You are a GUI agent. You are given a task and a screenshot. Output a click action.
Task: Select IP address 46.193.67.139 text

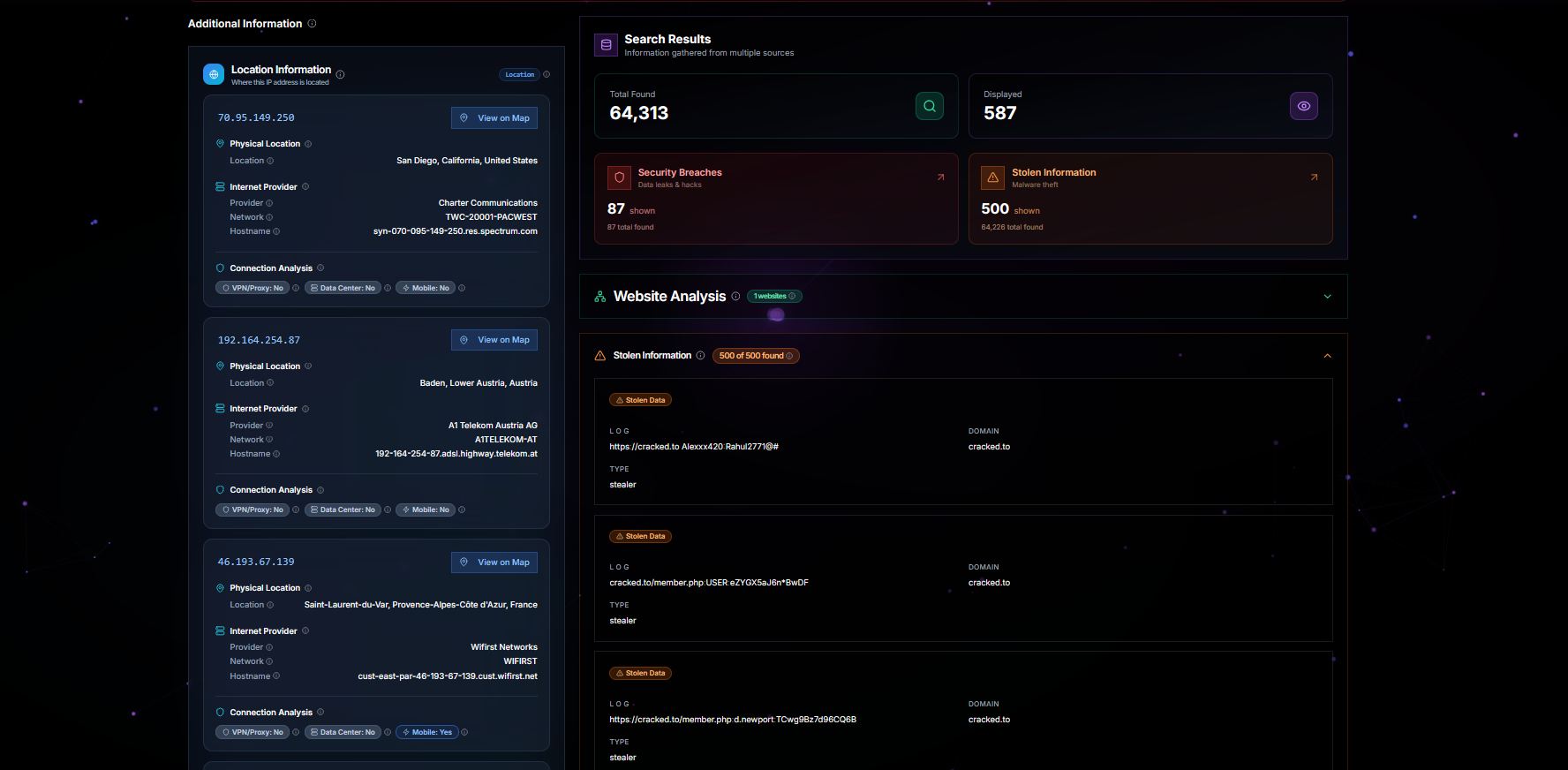tap(256, 562)
